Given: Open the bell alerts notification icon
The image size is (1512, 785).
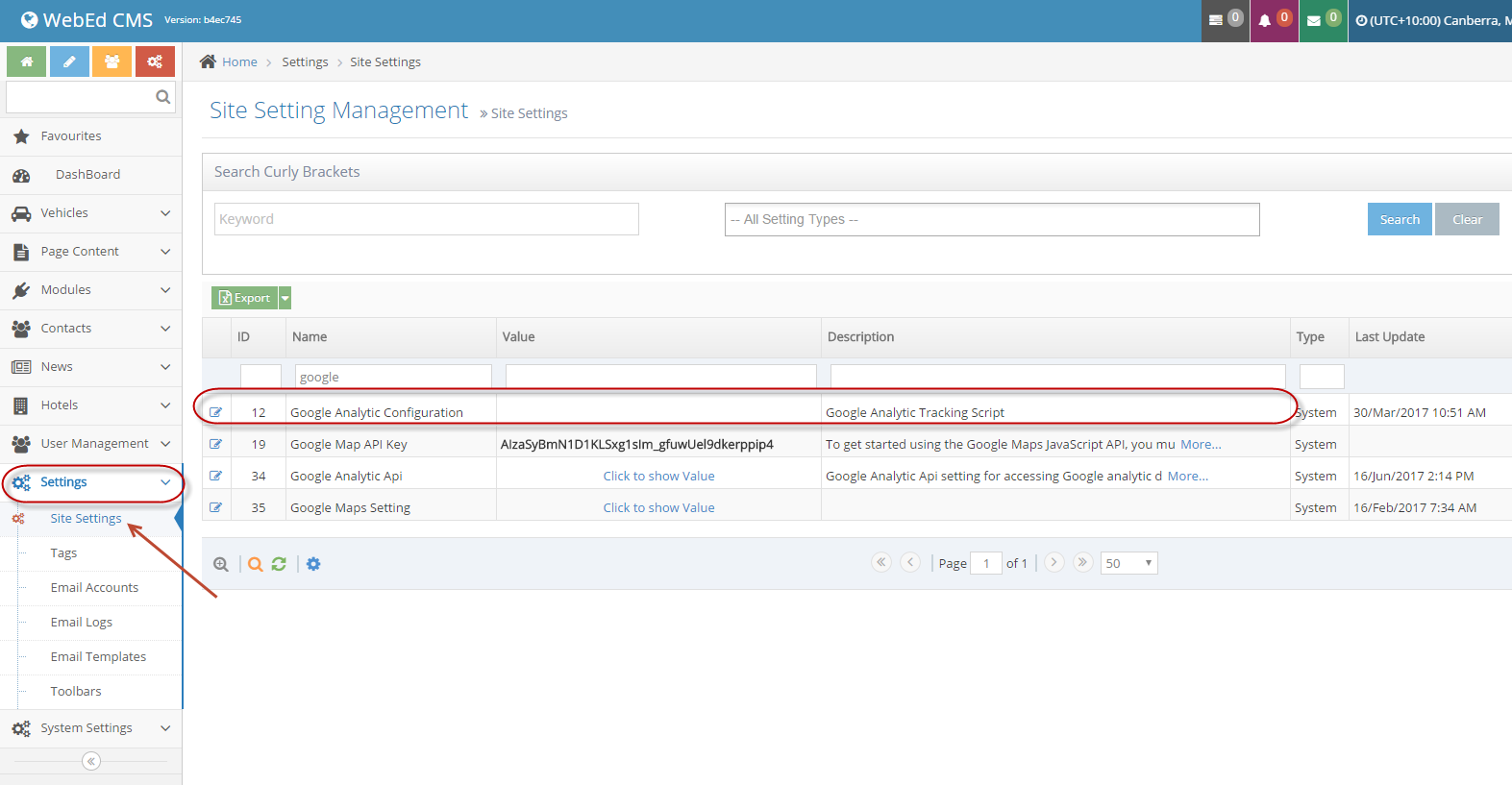Looking at the screenshot, I should pos(1274,20).
